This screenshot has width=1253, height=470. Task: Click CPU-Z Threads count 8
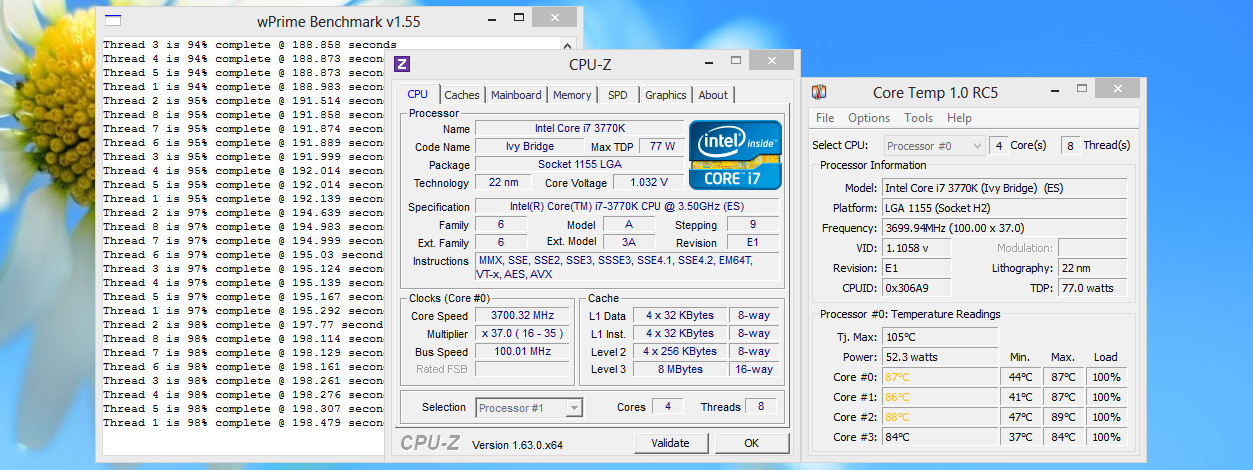[761, 407]
